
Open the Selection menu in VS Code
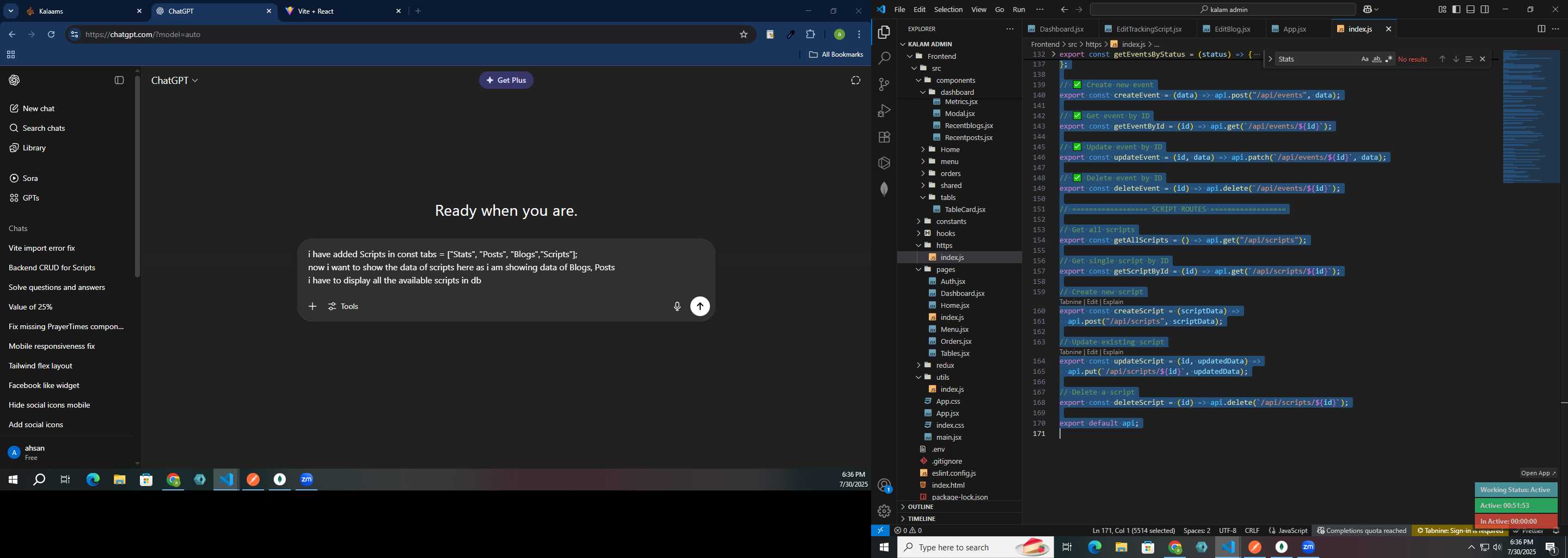point(948,10)
